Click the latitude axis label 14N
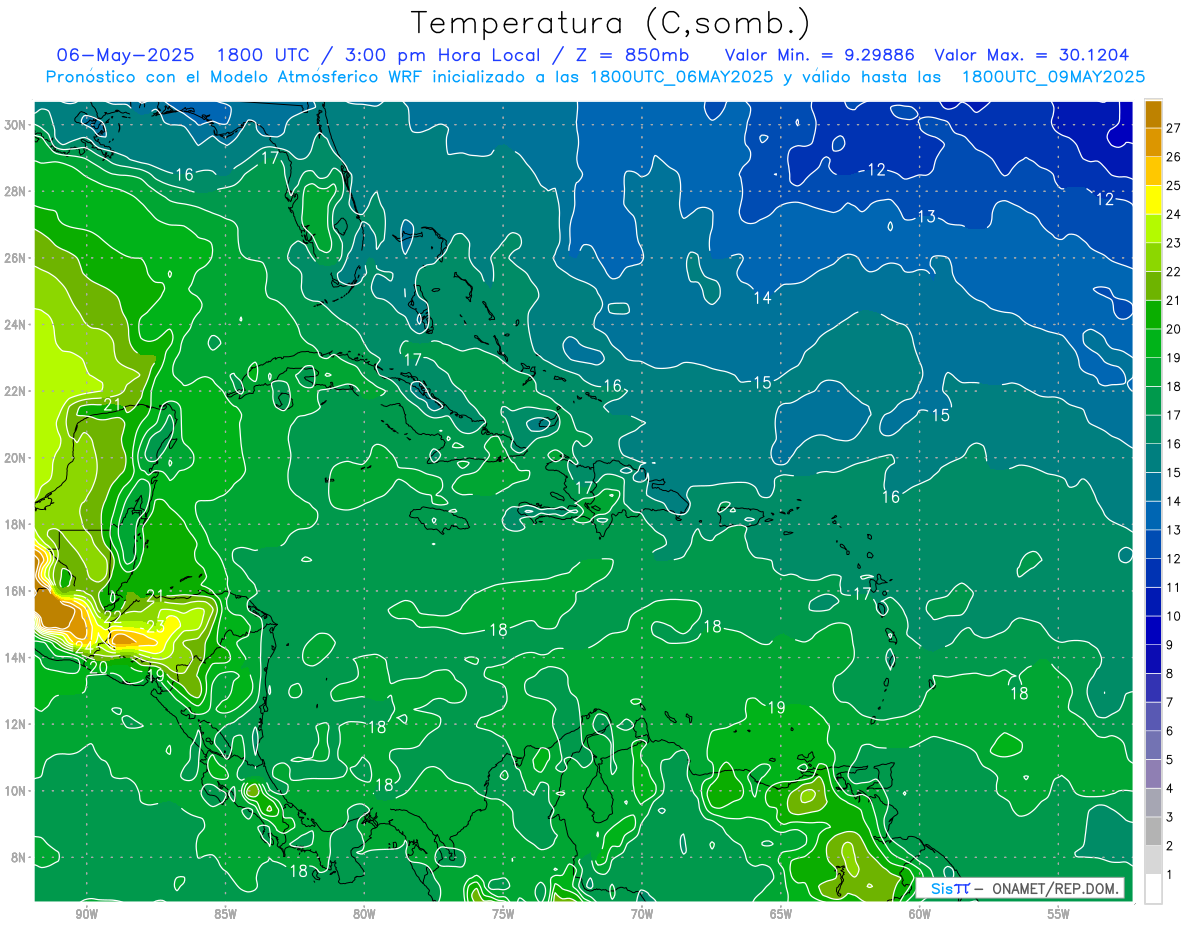1200x927 pixels. [16, 657]
